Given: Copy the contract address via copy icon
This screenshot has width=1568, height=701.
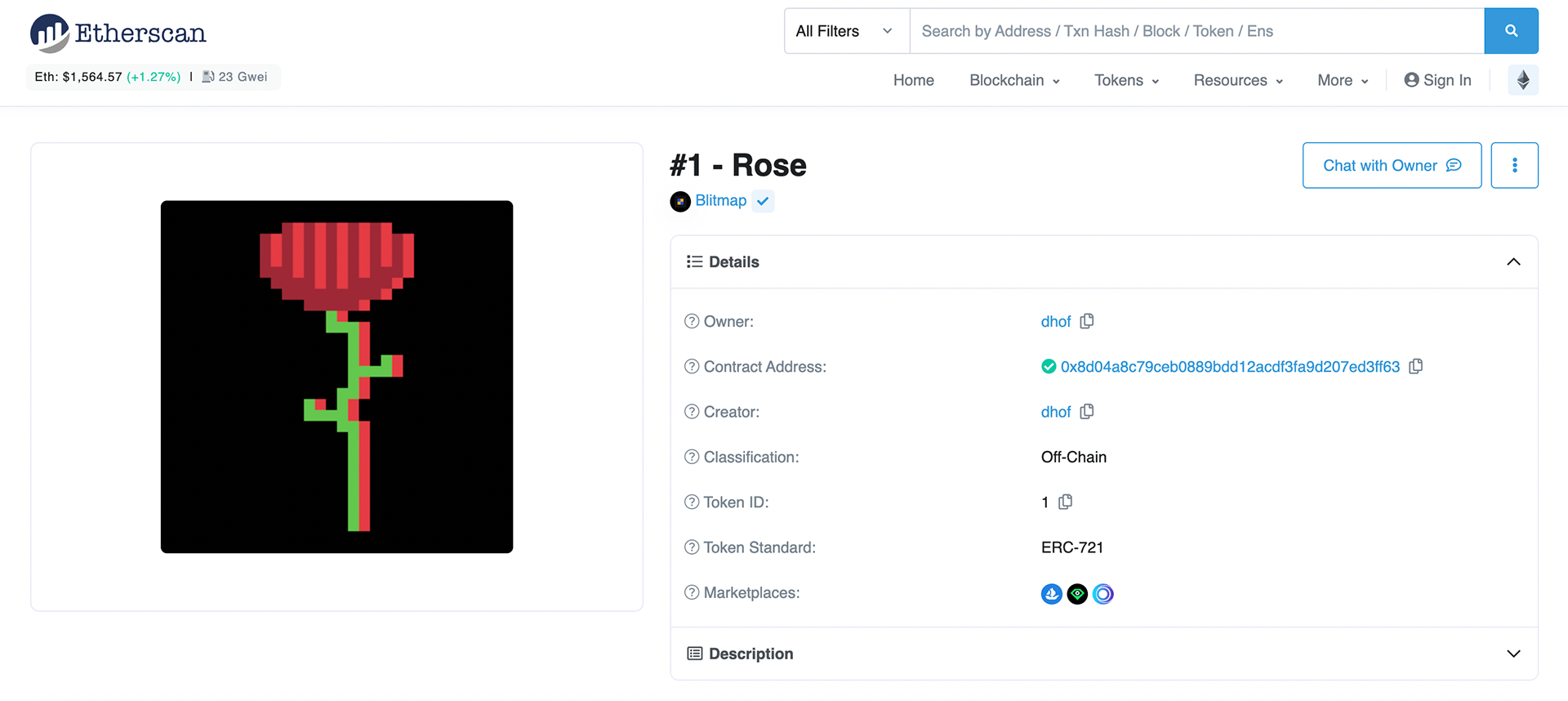Looking at the screenshot, I should [x=1416, y=366].
